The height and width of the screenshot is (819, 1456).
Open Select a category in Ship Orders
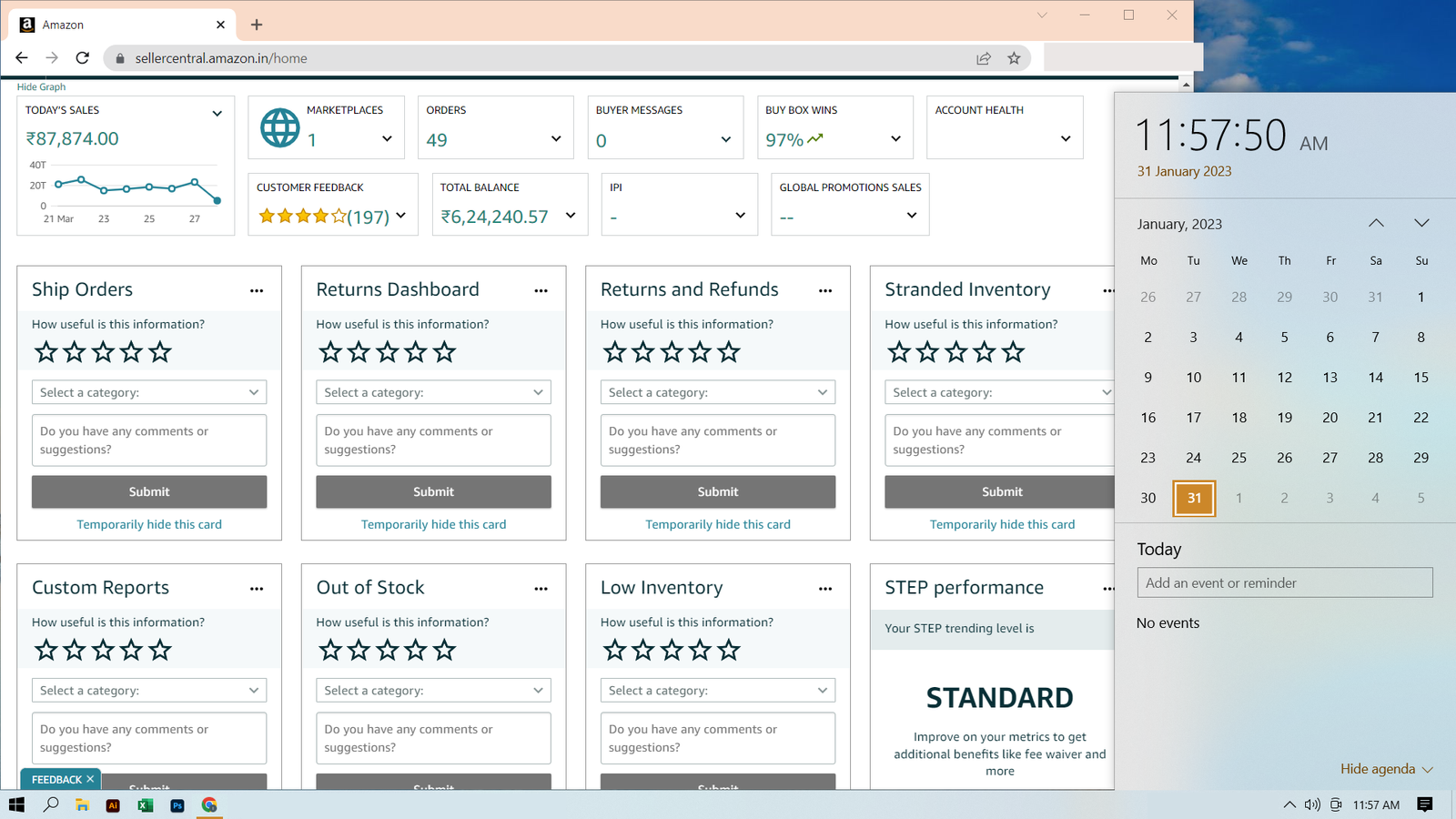click(x=149, y=392)
